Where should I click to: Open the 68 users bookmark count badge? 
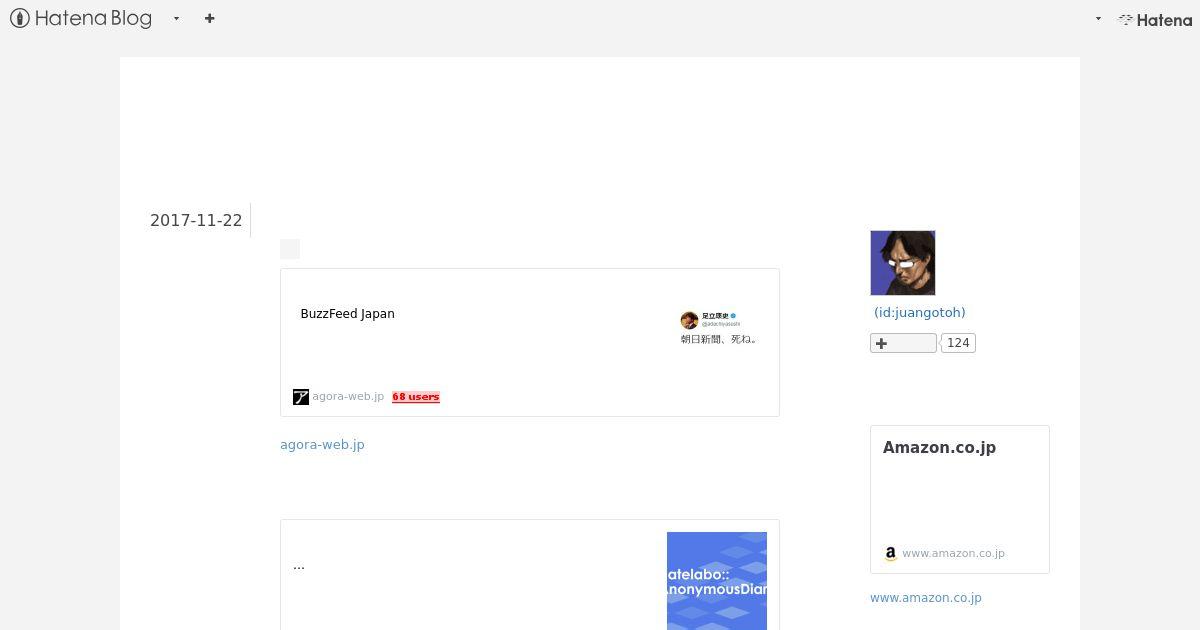point(416,397)
